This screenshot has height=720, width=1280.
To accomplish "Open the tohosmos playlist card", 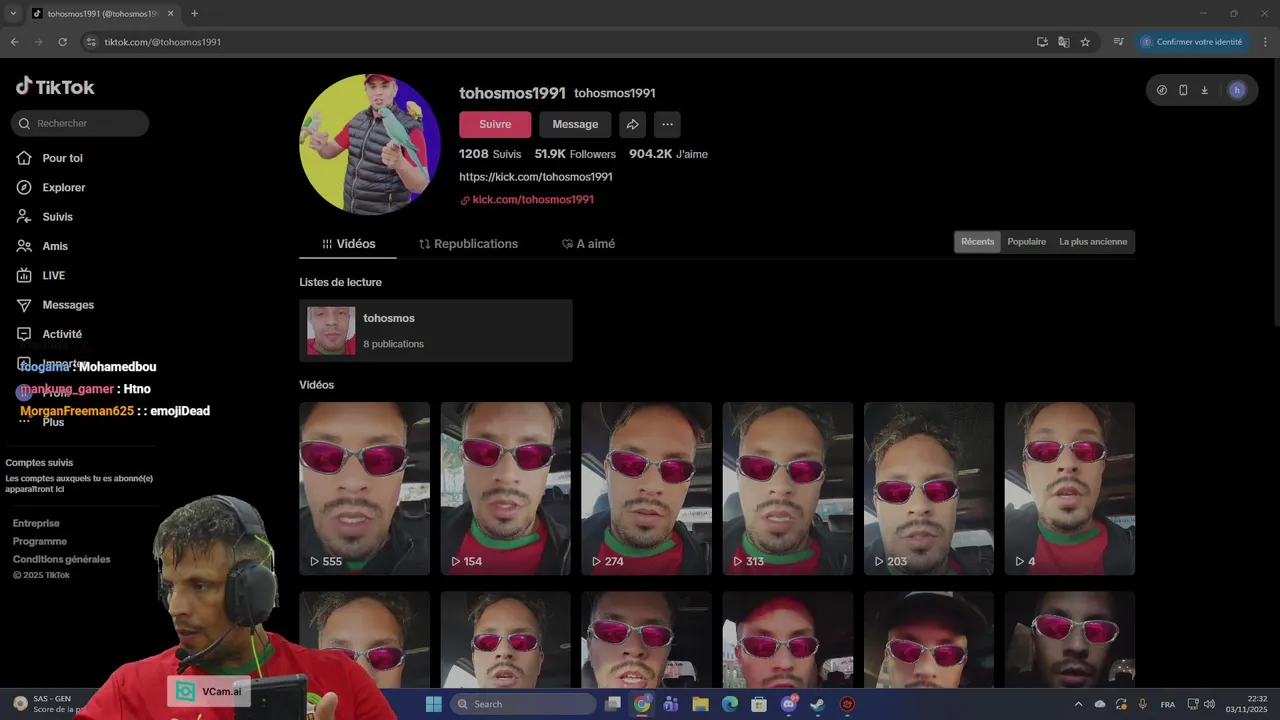I will [436, 331].
